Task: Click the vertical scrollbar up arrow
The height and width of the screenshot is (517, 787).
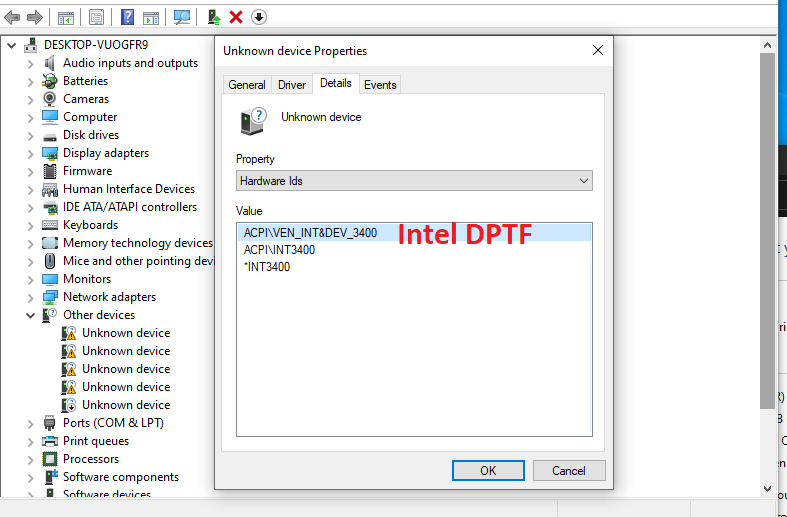Action: [x=767, y=45]
